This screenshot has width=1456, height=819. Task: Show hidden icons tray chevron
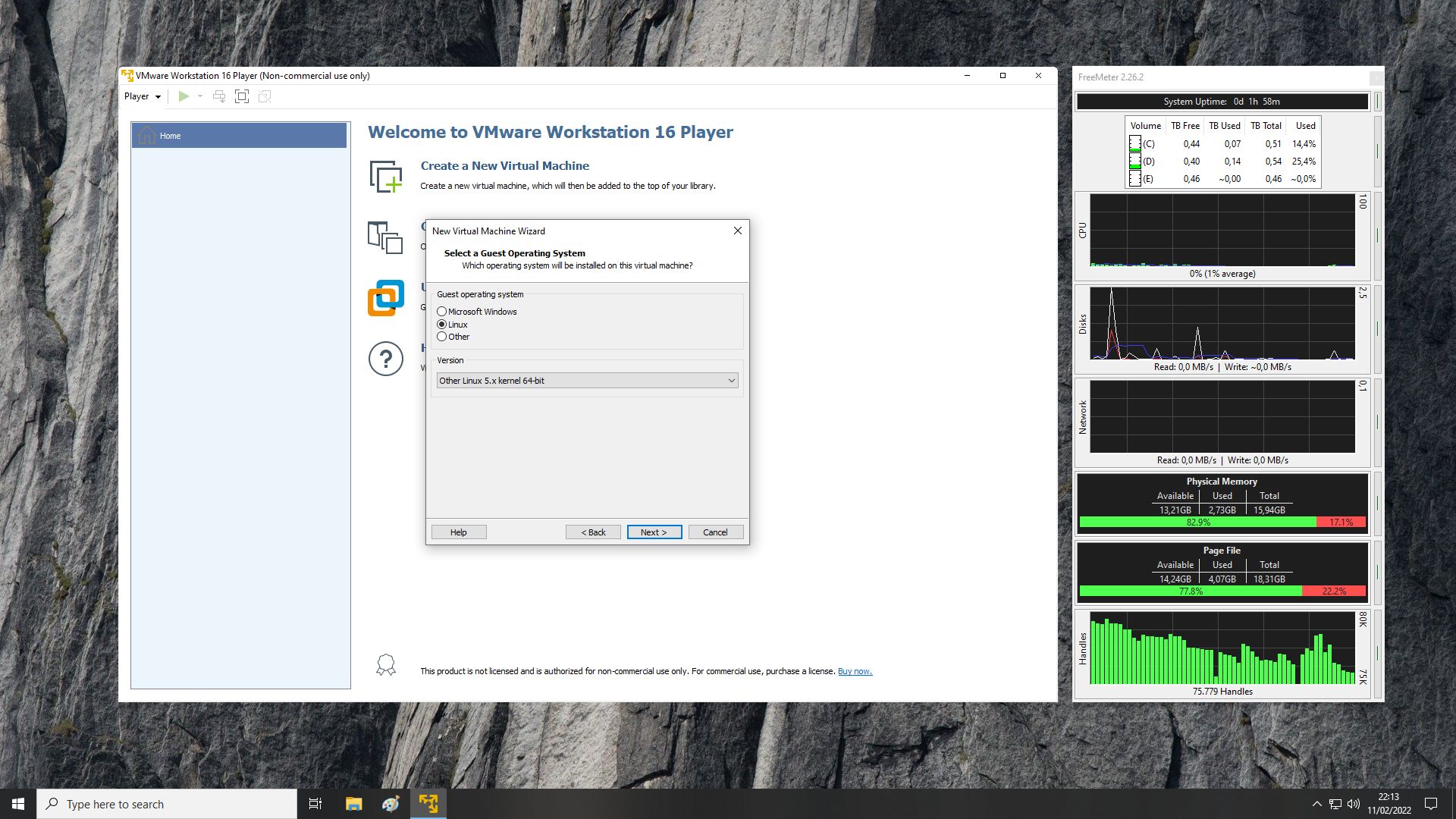(1316, 804)
